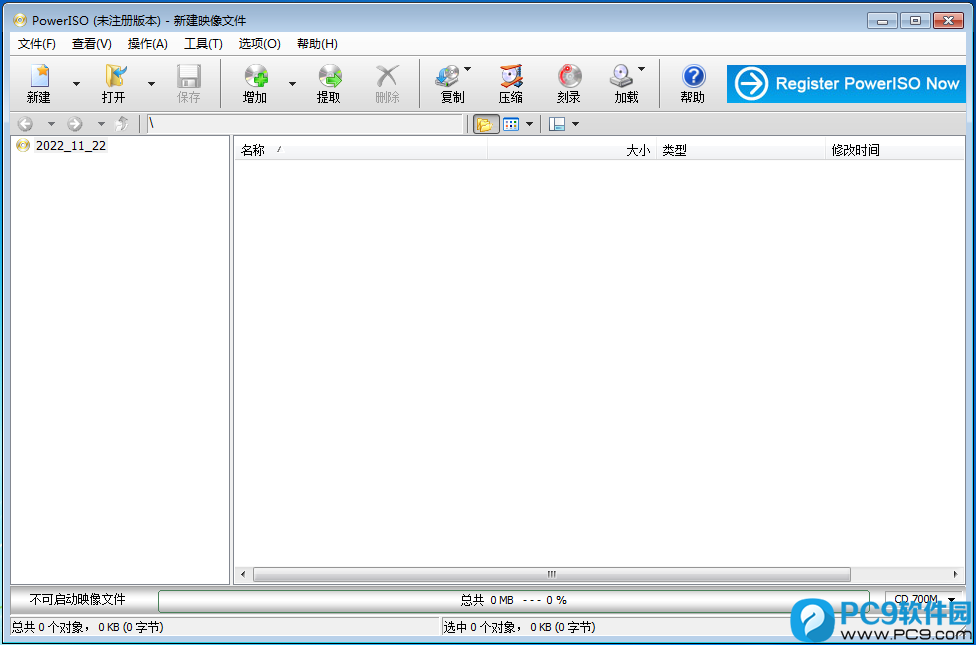976x645 pixels.
Task: Expand the 打开 recent files arrow
Action: tap(151, 83)
